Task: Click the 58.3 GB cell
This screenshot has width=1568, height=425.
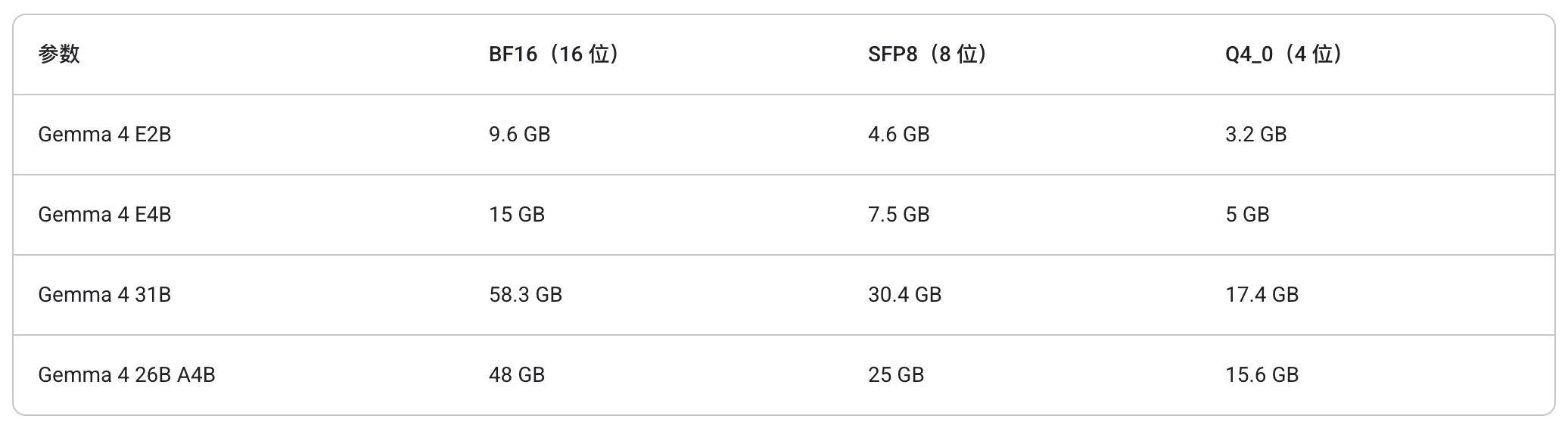Action: click(x=525, y=295)
